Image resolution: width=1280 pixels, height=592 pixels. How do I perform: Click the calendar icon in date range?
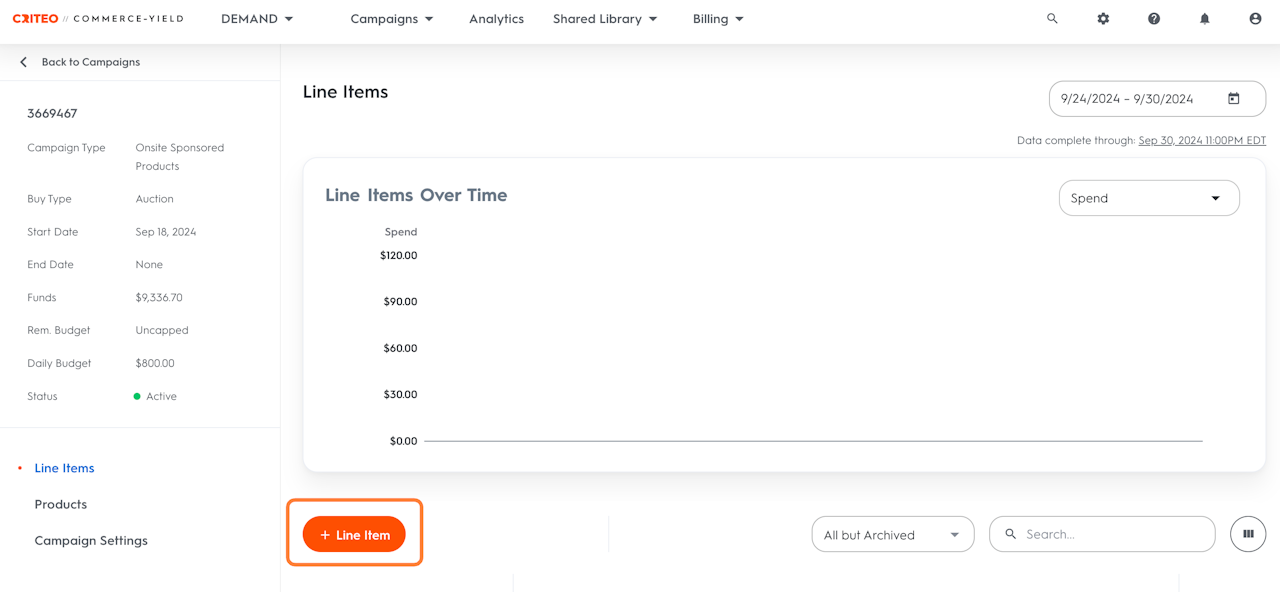[x=1234, y=99]
